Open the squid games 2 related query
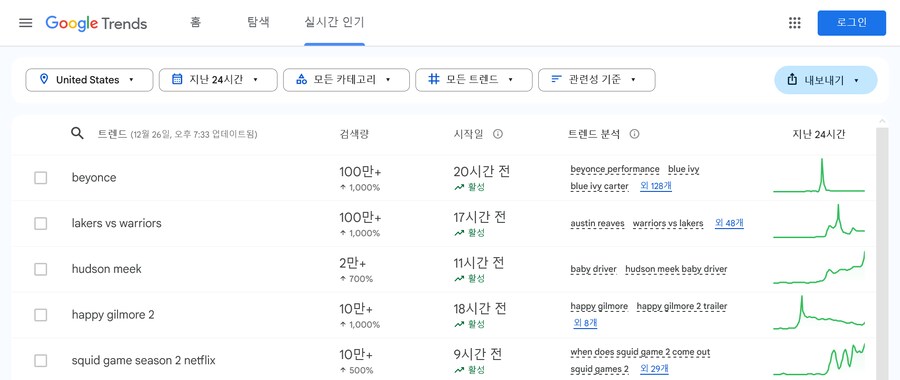The height and width of the screenshot is (380, 900). click(x=600, y=369)
